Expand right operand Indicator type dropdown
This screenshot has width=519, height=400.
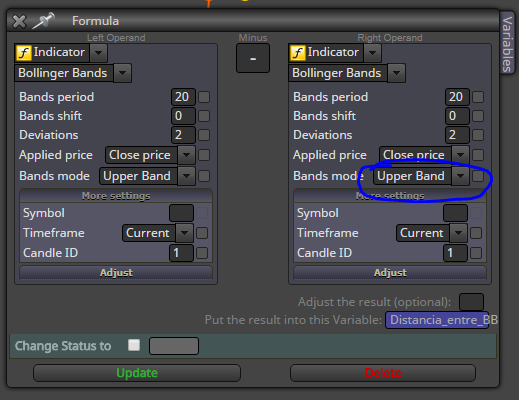(372, 53)
